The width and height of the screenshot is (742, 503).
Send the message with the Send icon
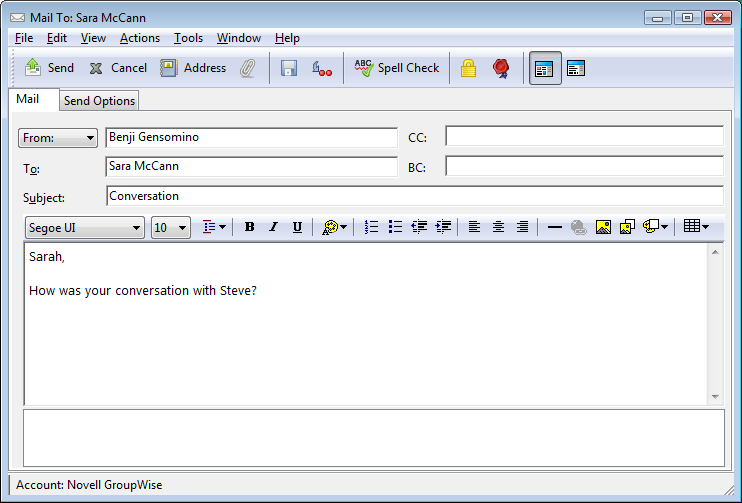pyautogui.click(x=33, y=68)
